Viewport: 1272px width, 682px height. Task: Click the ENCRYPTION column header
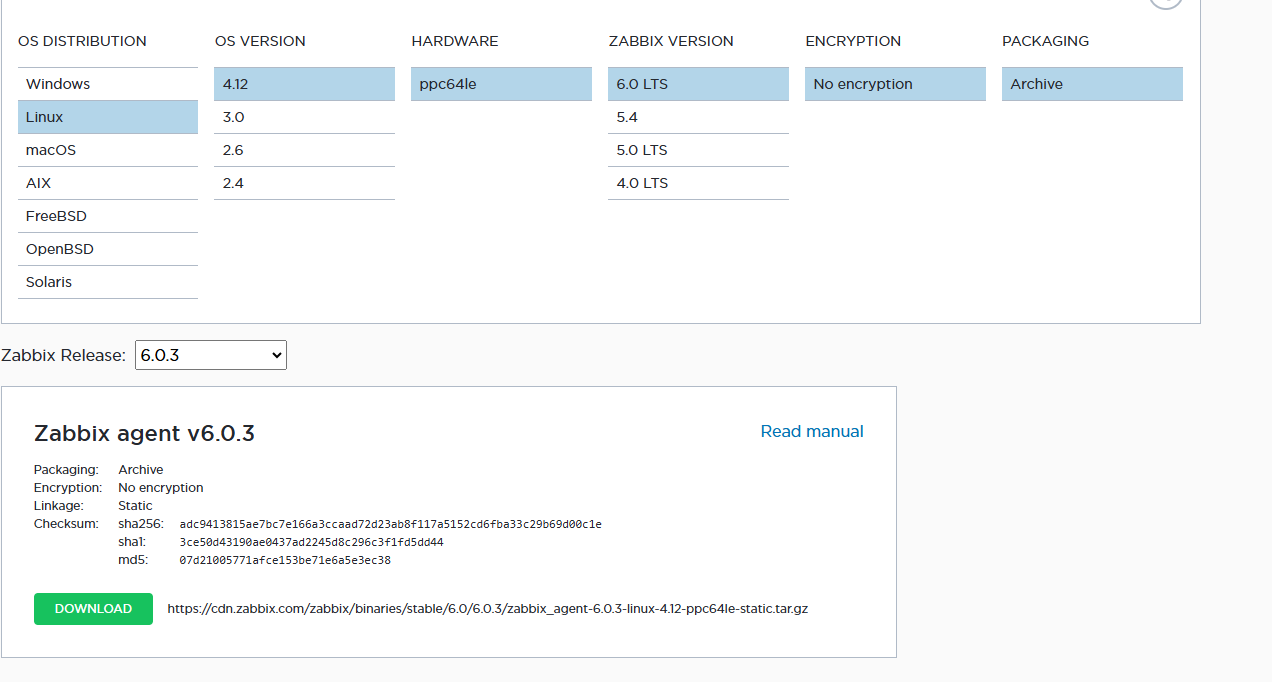point(853,41)
